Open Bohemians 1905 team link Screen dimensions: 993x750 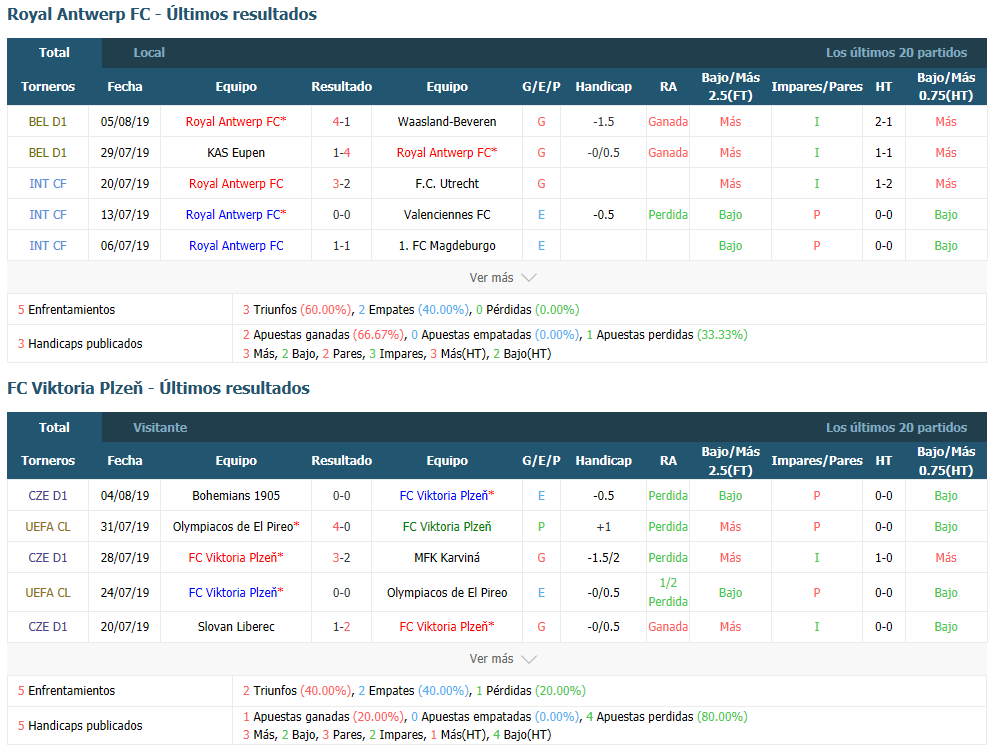(236, 496)
